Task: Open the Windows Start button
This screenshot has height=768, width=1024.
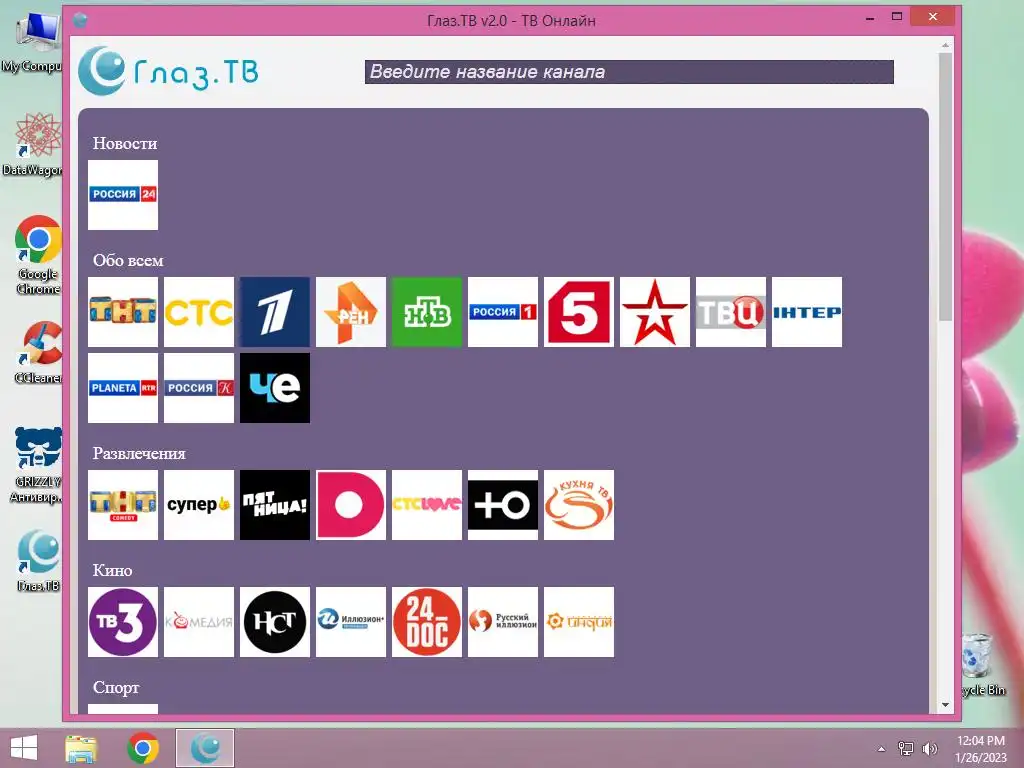Action: tap(24, 748)
